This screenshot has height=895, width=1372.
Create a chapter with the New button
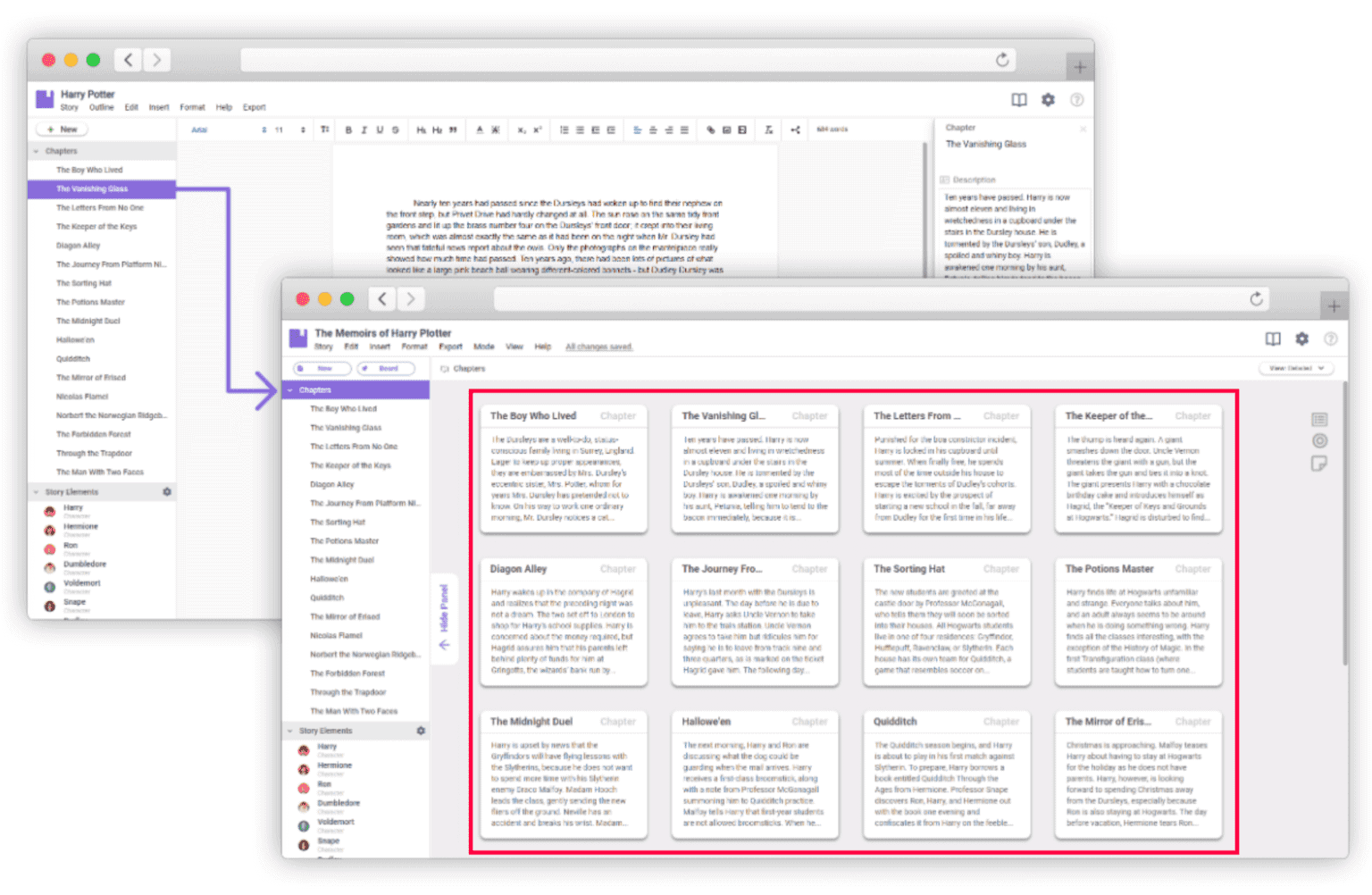[321, 368]
